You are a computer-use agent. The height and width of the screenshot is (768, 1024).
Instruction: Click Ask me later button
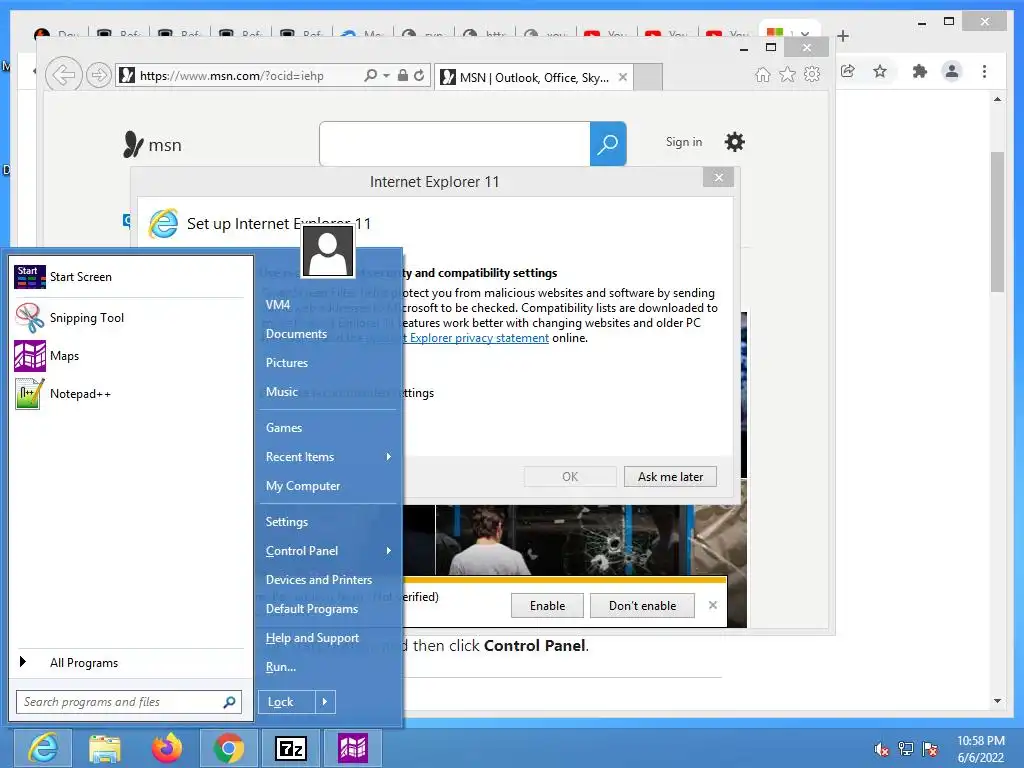coord(670,477)
